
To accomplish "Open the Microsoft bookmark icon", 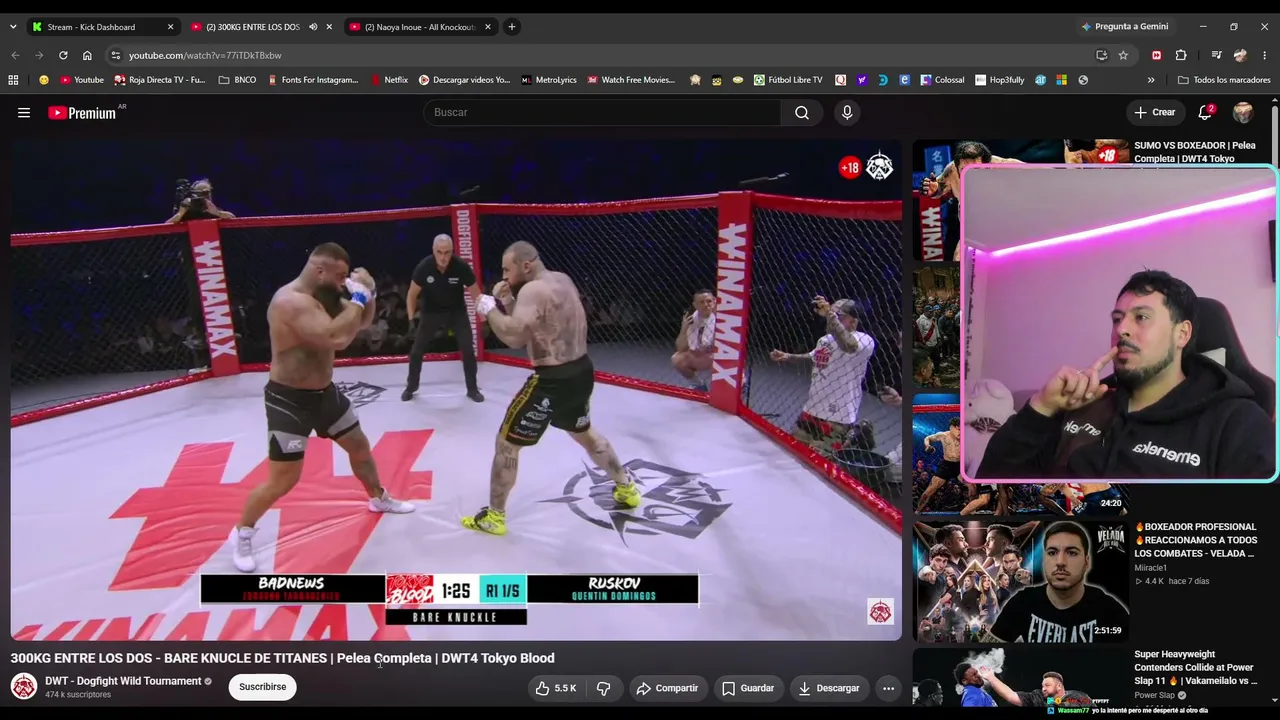I will click(1061, 80).
